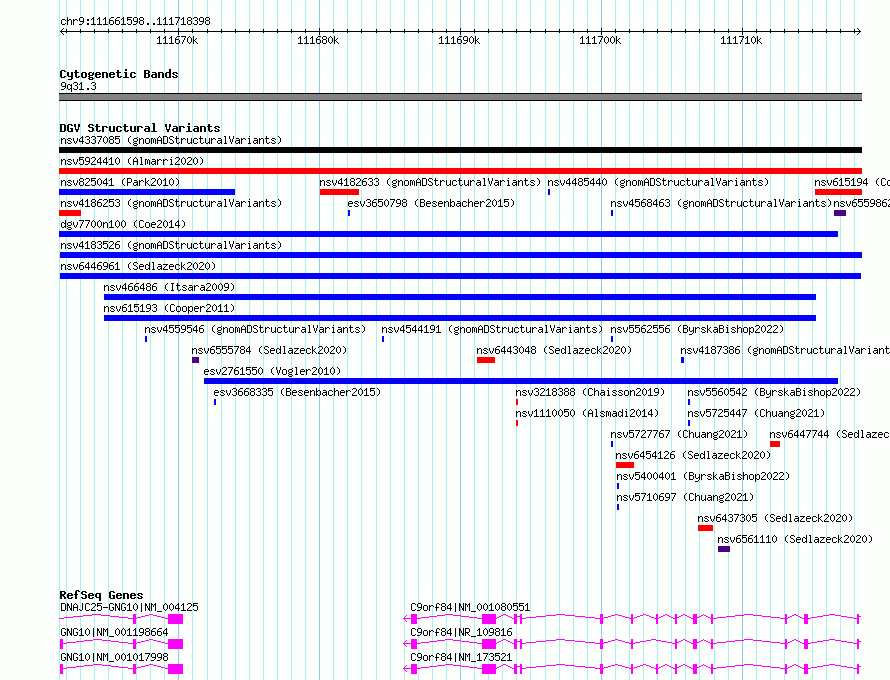This screenshot has height=680, width=890.
Task: Click the red nsv6443048 variant bar
Action: point(486,360)
